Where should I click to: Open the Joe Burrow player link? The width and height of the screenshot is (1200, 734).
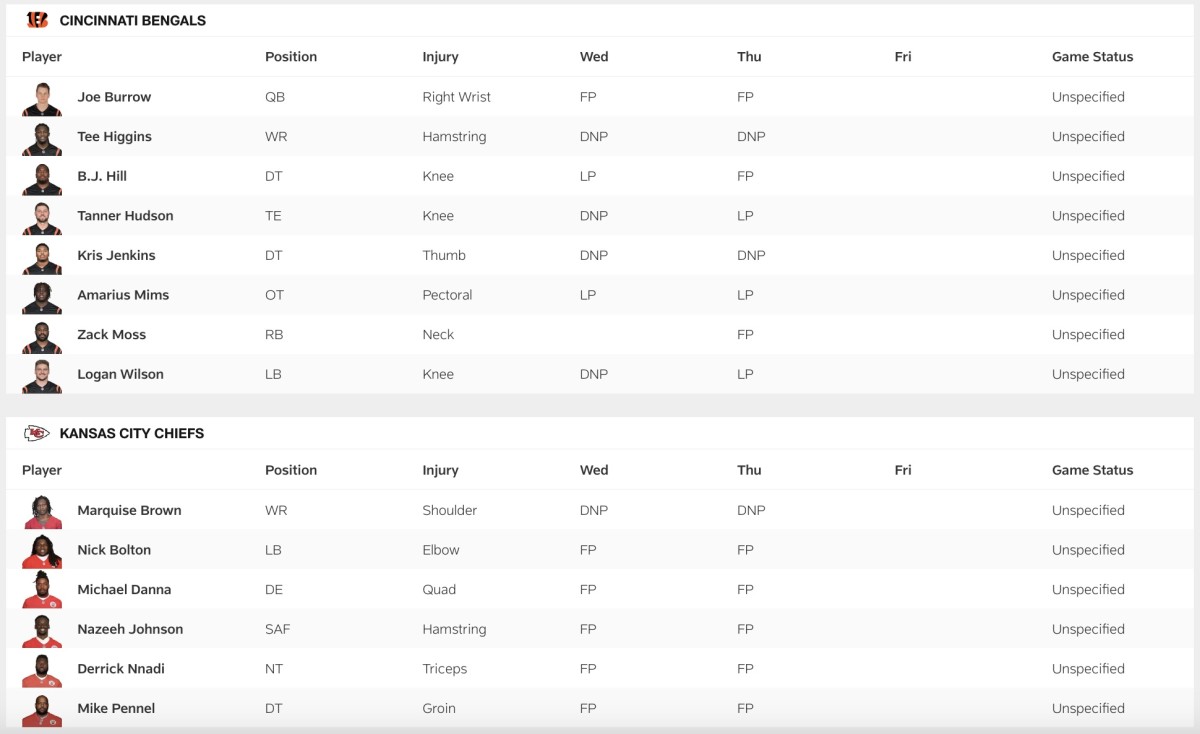(x=114, y=97)
